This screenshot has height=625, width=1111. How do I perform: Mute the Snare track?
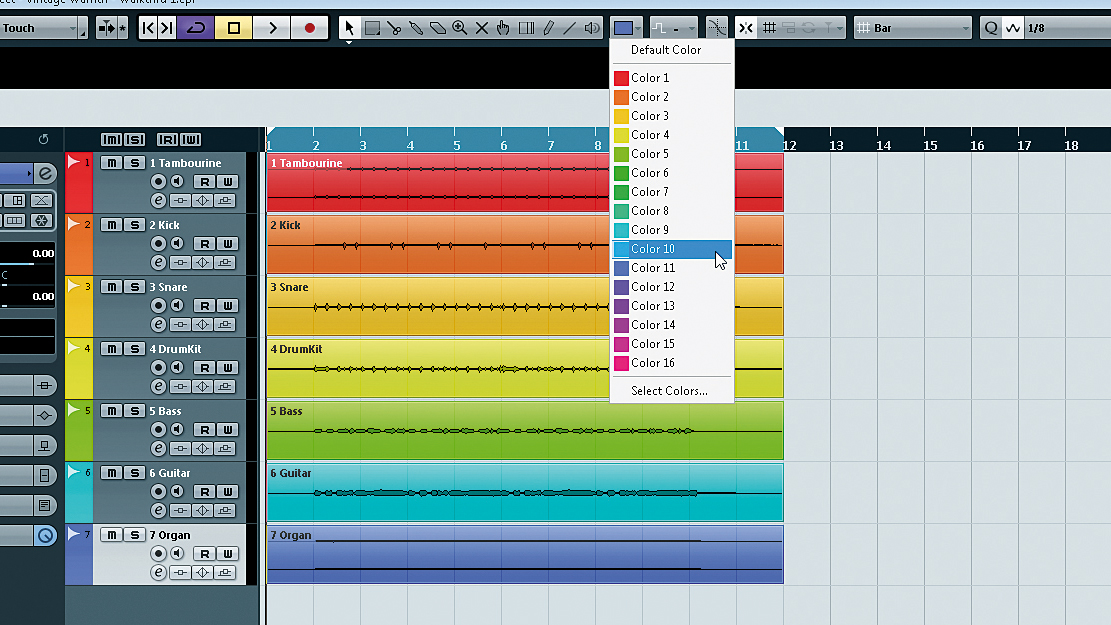111,287
